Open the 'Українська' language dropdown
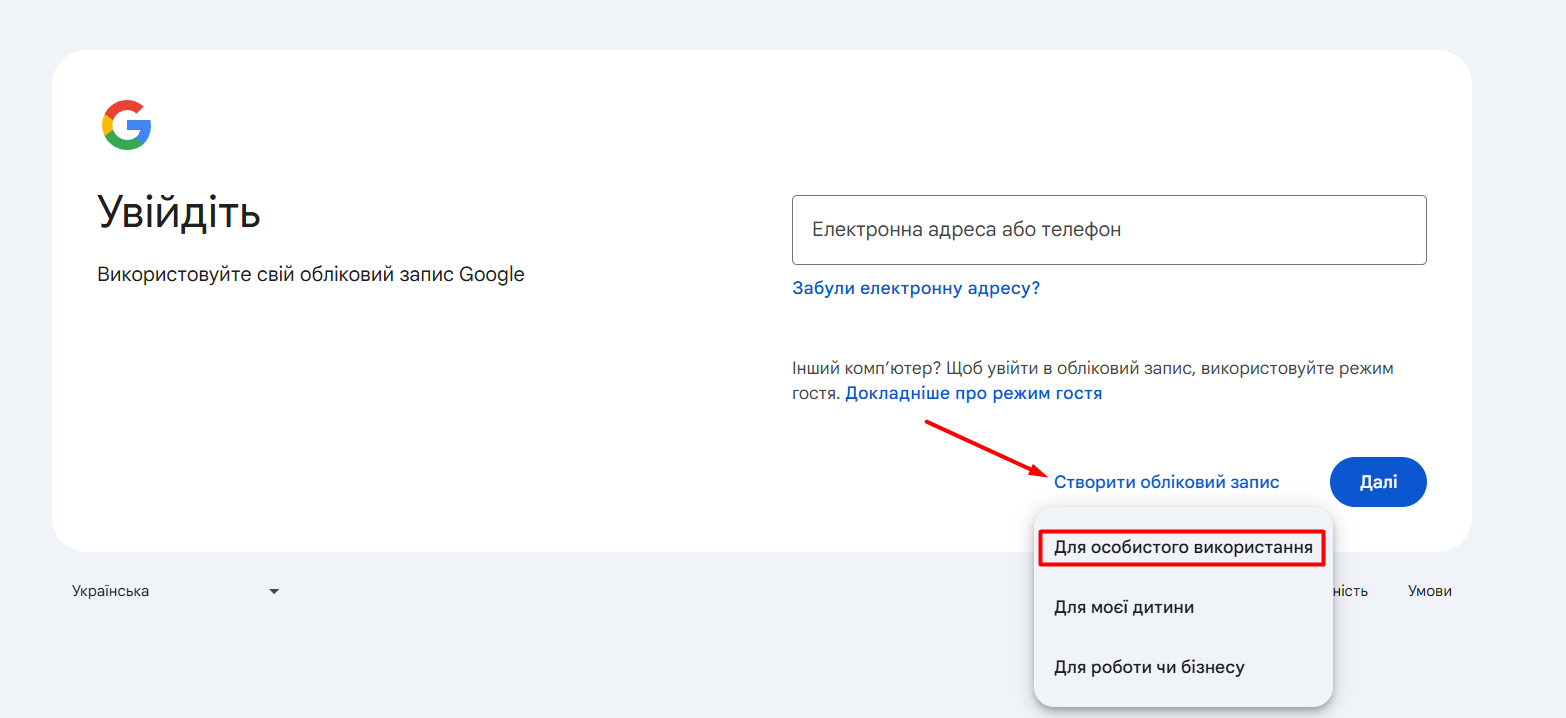This screenshot has width=1566, height=718. click(x=176, y=591)
